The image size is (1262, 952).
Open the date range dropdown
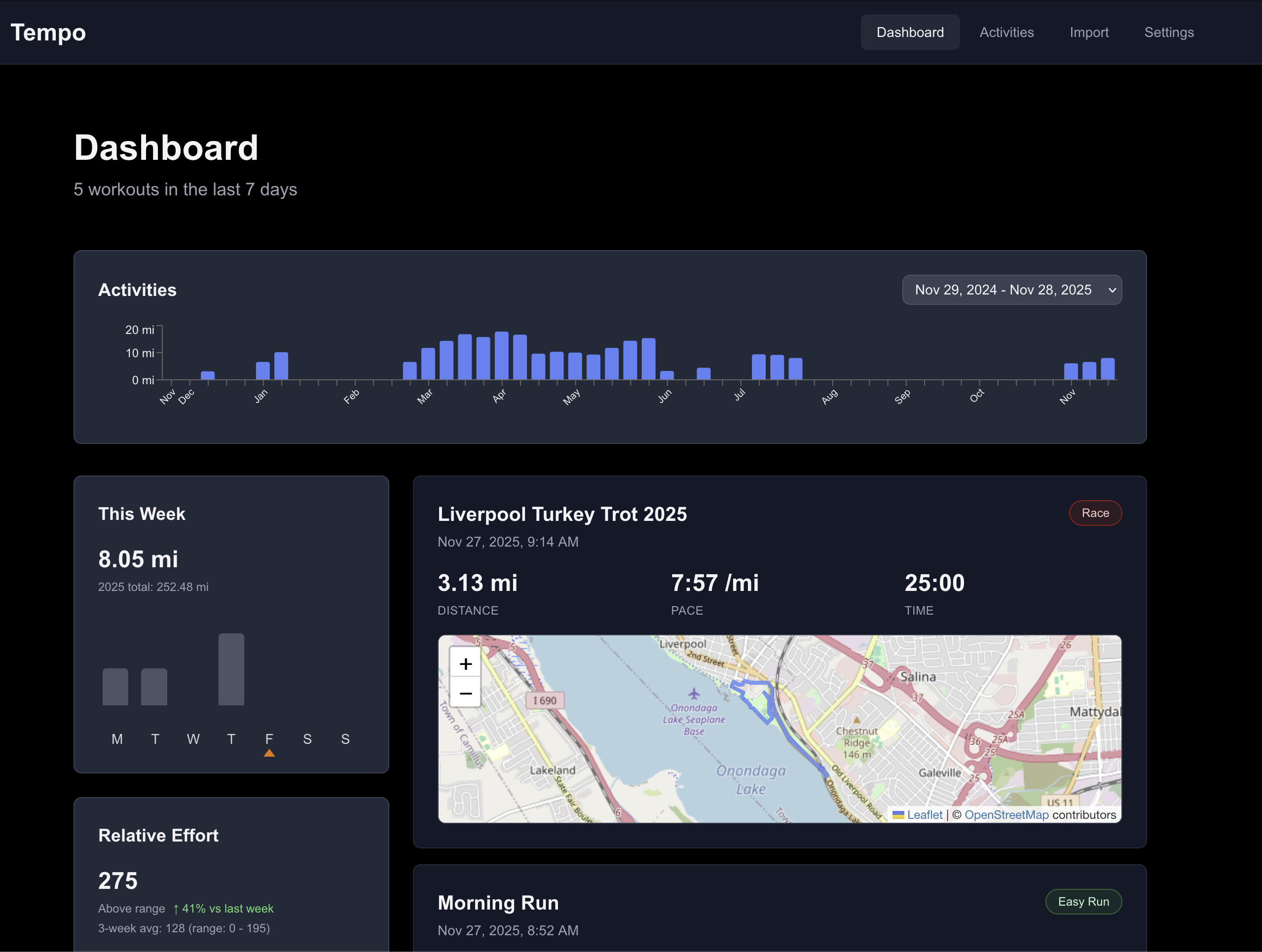(x=1011, y=290)
